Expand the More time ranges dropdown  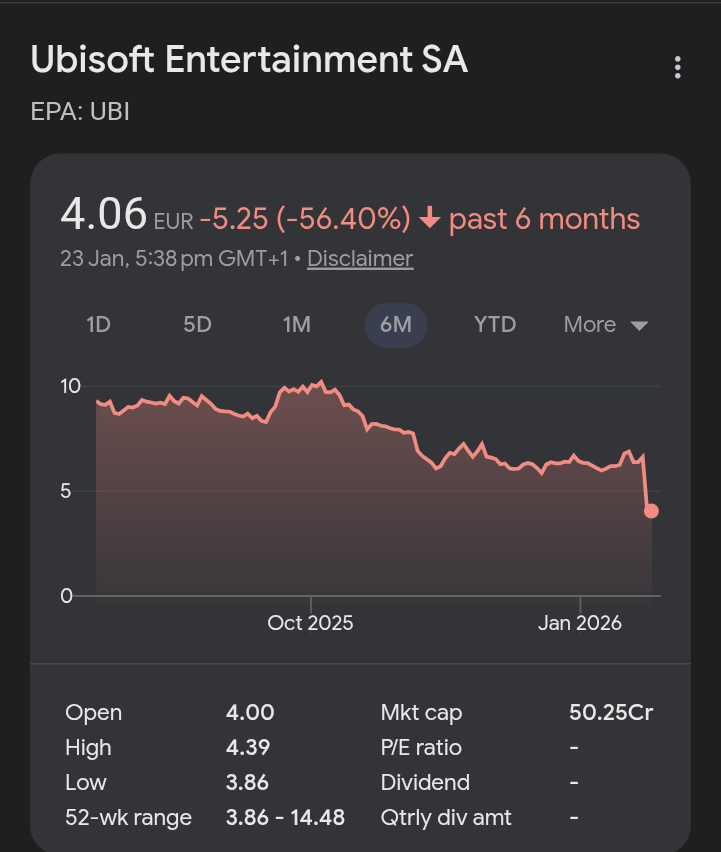tap(590, 325)
